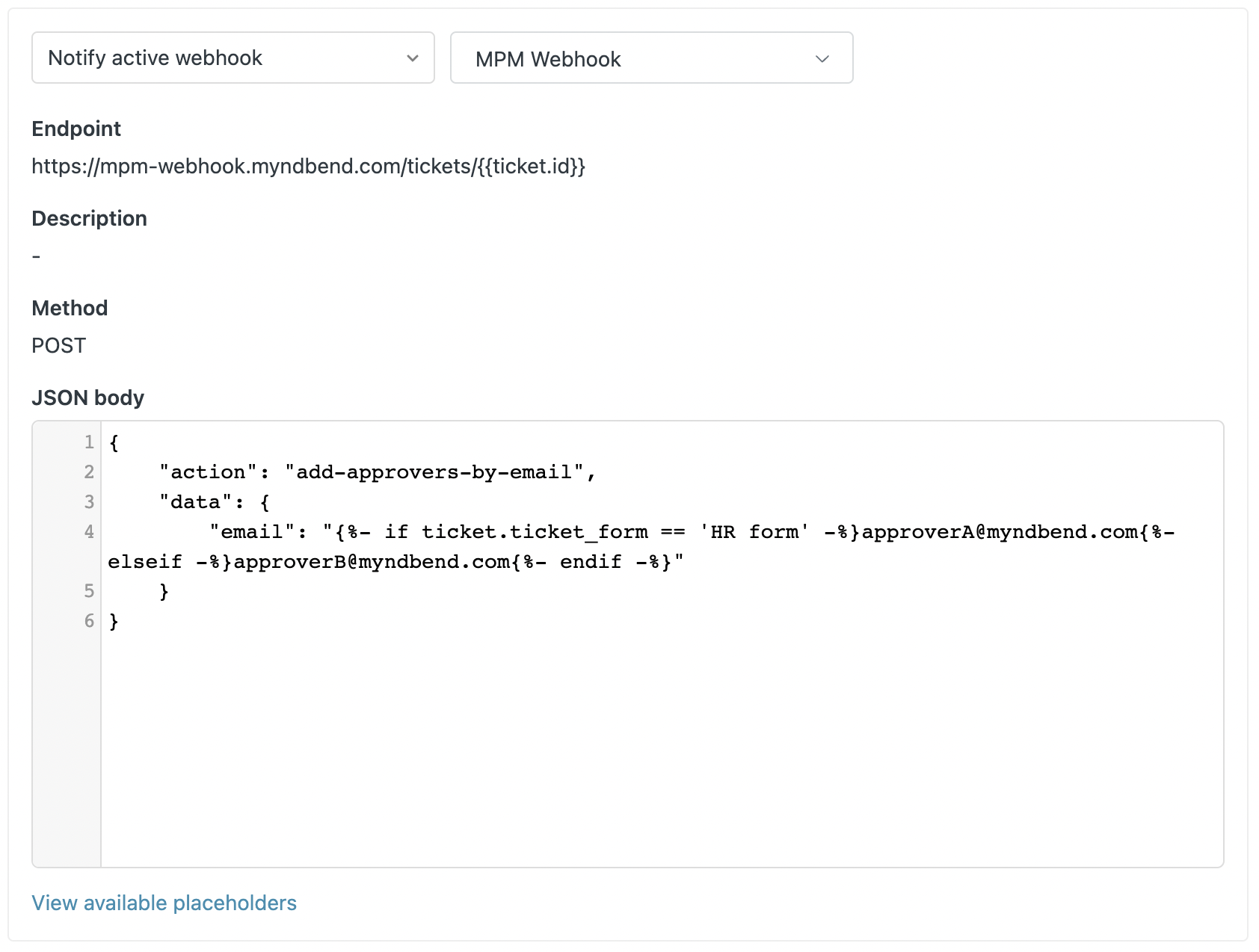Expand the MPM Webhook dropdown
Image resolution: width=1259 pixels, height=952 pixels.
point(651,58)
